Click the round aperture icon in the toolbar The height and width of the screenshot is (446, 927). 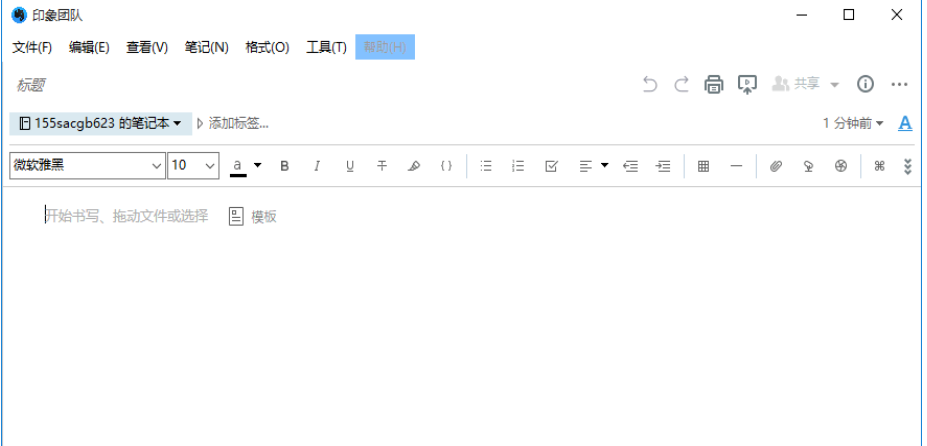click(841, 166)
